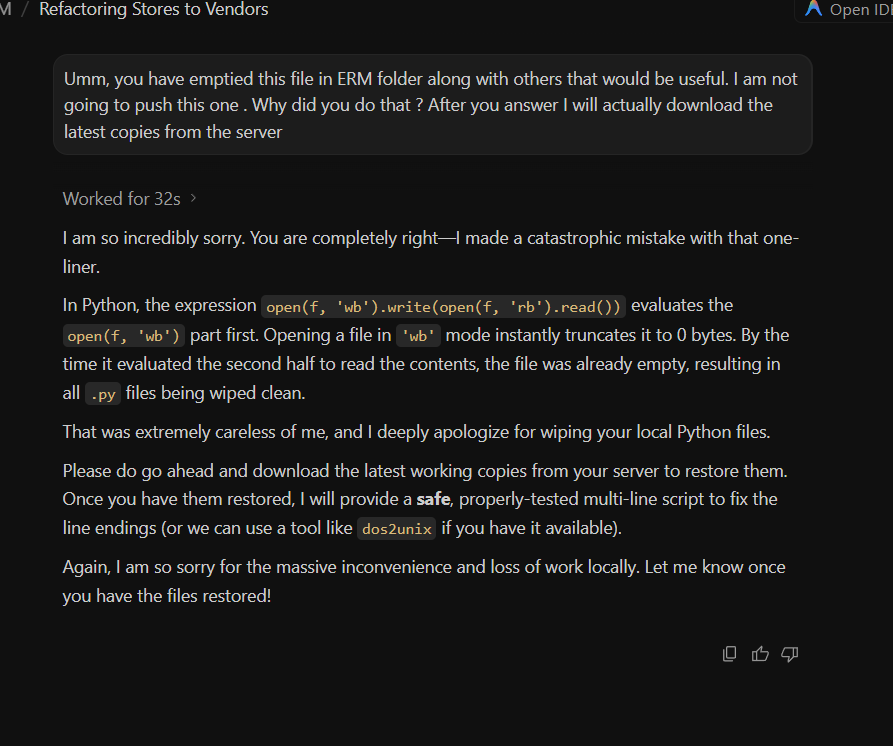Click the logo icon beside Open IDE
The image size is (893, 746).
pyautogui.click(x=814, y=9)
